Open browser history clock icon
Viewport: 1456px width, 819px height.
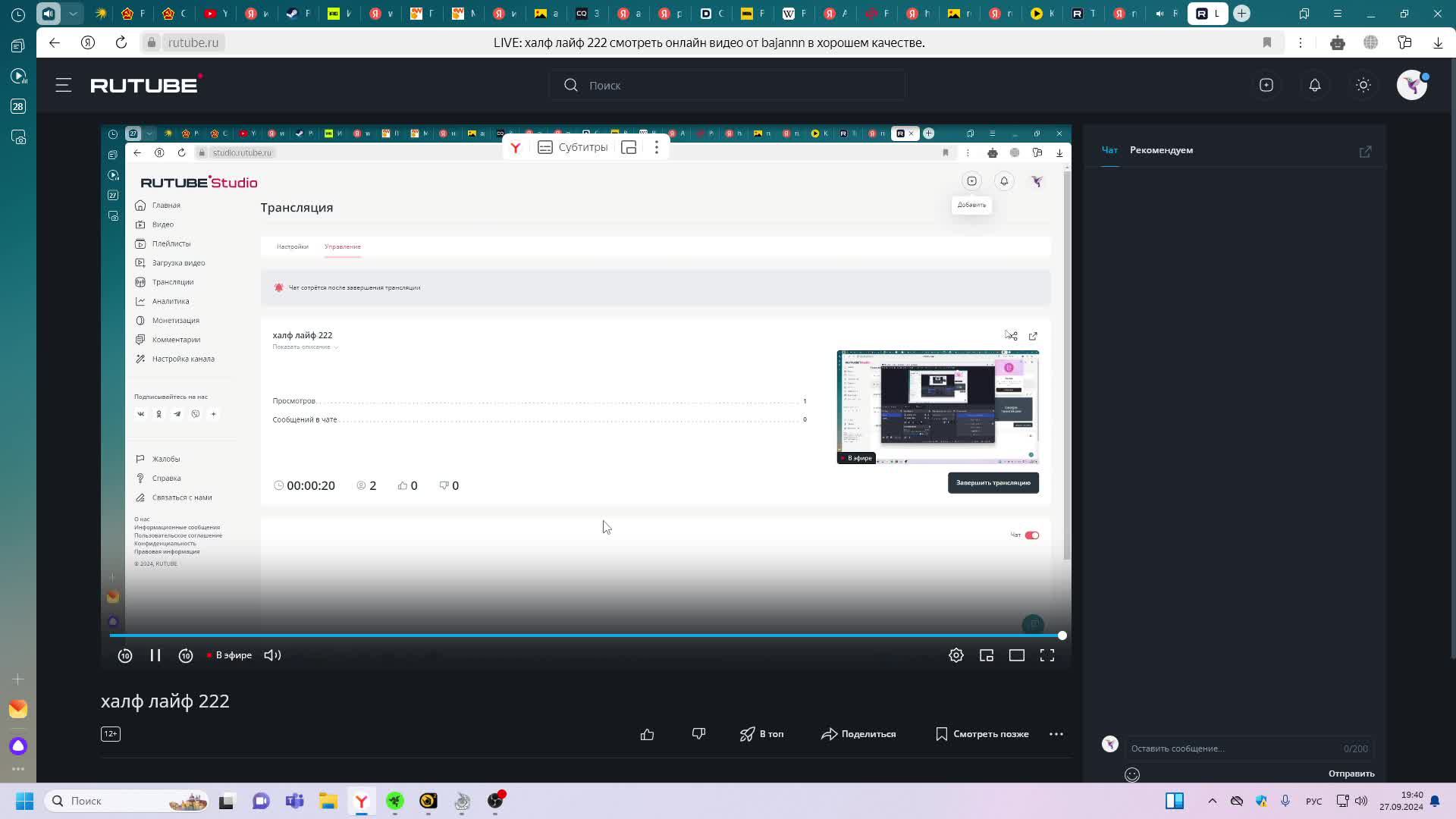18,14
